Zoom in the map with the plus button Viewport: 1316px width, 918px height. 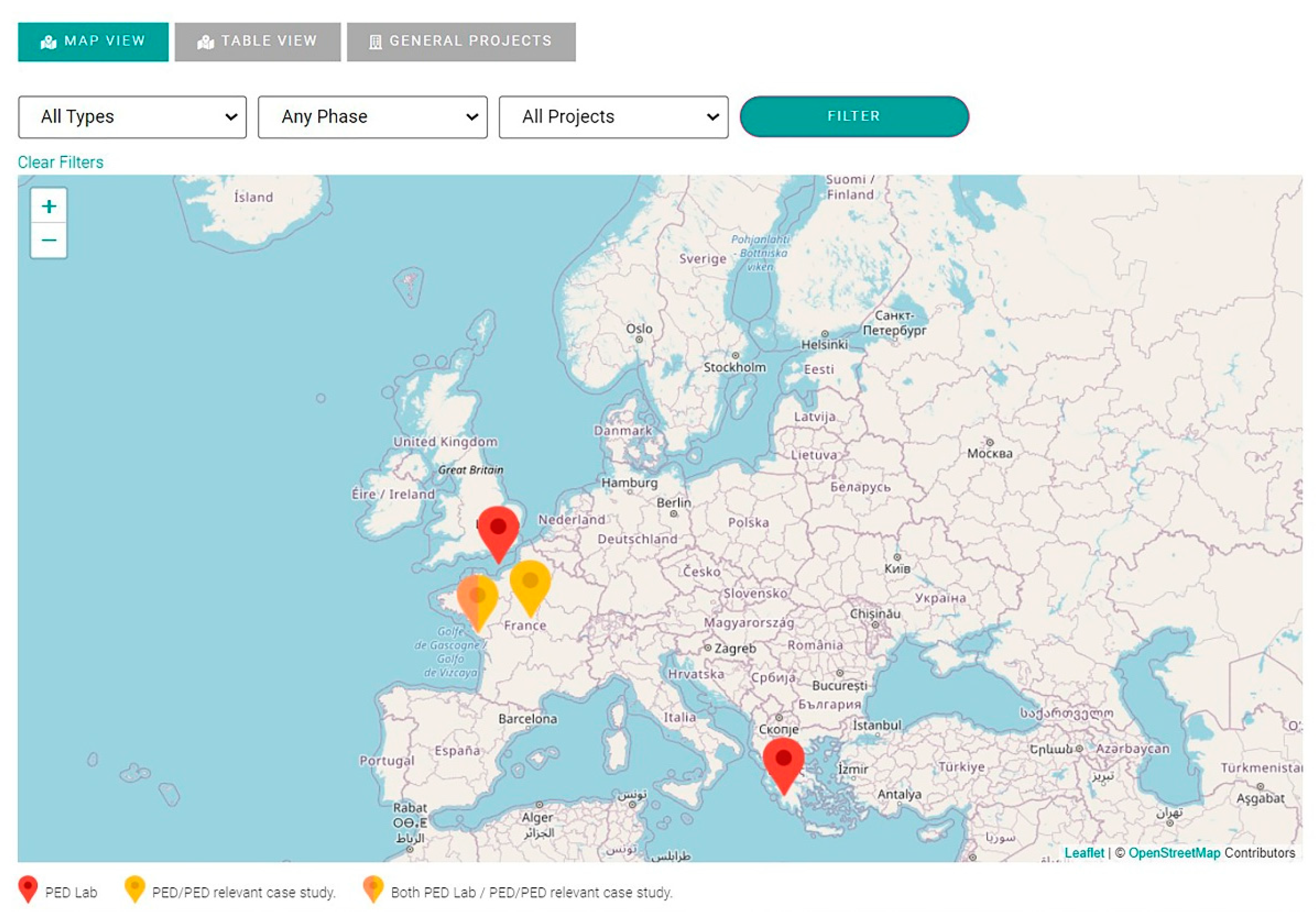pyautogui.click(x=49, y=206)
